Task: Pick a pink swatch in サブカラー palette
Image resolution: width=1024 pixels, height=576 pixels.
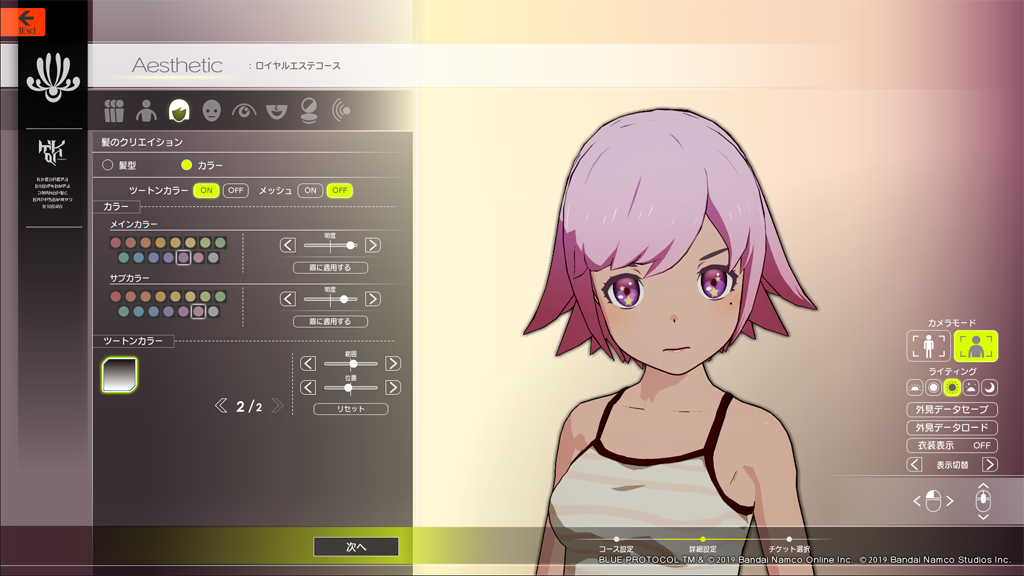Action: [x=198, y=312]
